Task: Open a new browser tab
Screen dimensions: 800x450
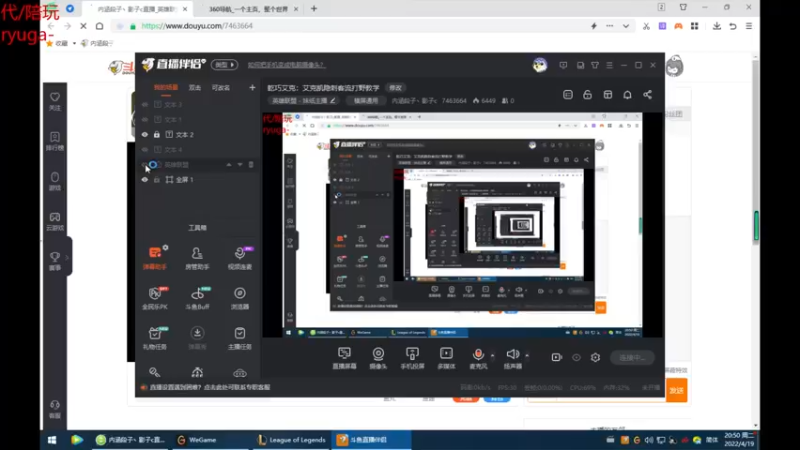Action: [x=314, y=9]
